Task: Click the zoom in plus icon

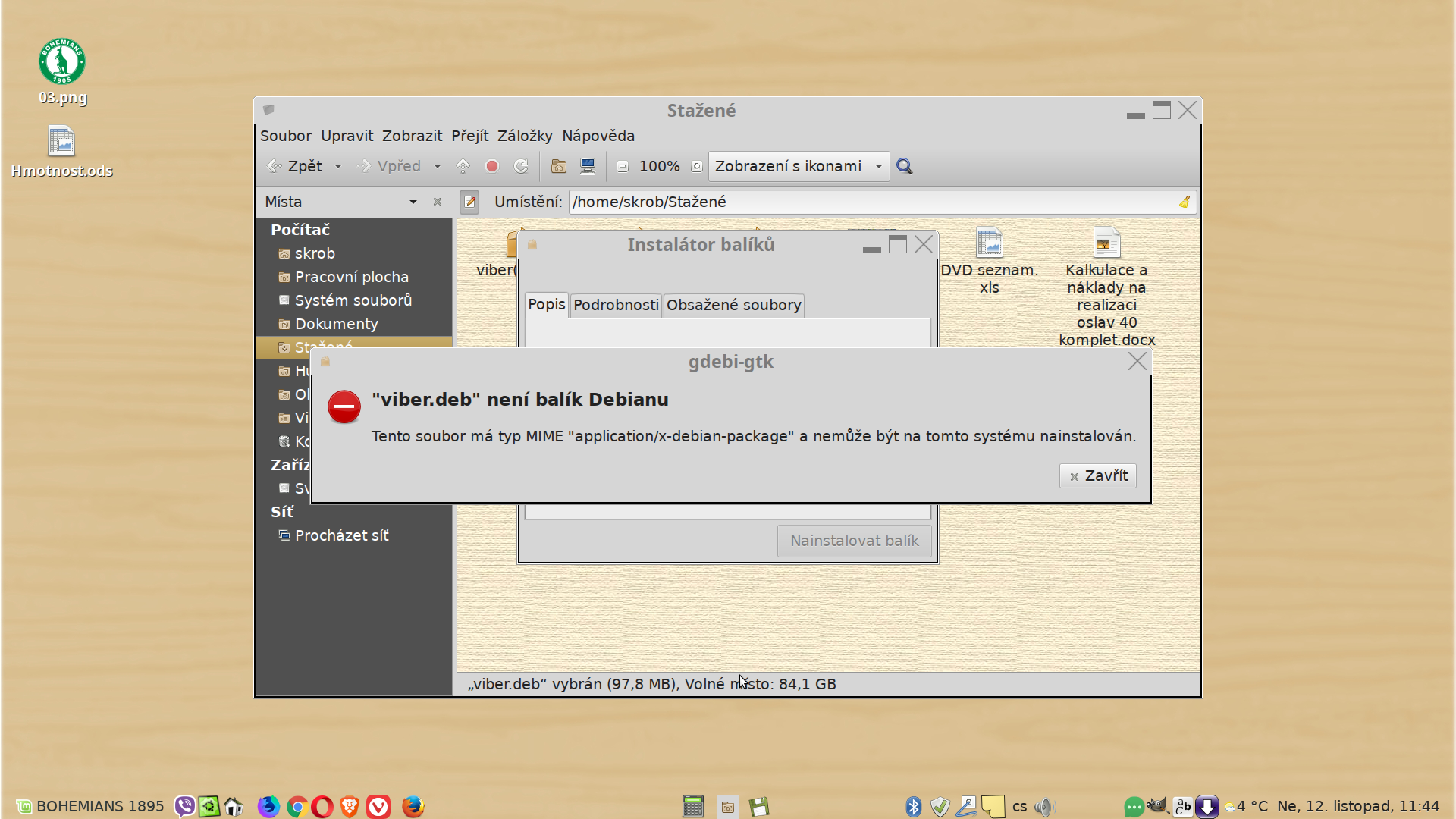Action: 696,166
